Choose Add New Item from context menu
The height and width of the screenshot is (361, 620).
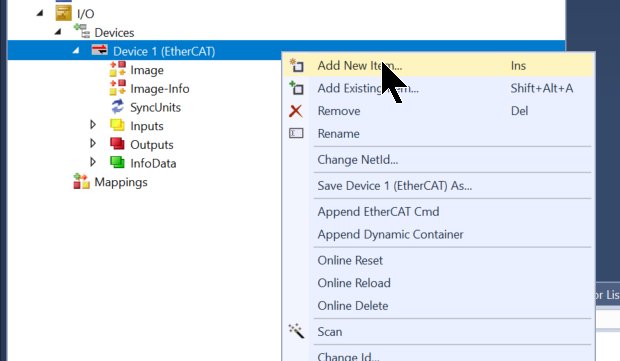tap(439, 66)
